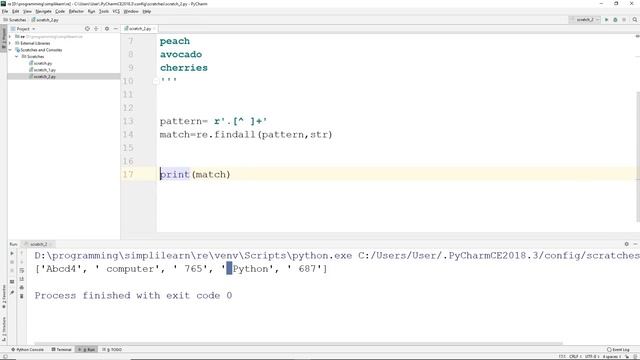Screen dimensions: 640x360
Task: Open Search Everywhere with the magnifier icon
Action: coord(635,20)
